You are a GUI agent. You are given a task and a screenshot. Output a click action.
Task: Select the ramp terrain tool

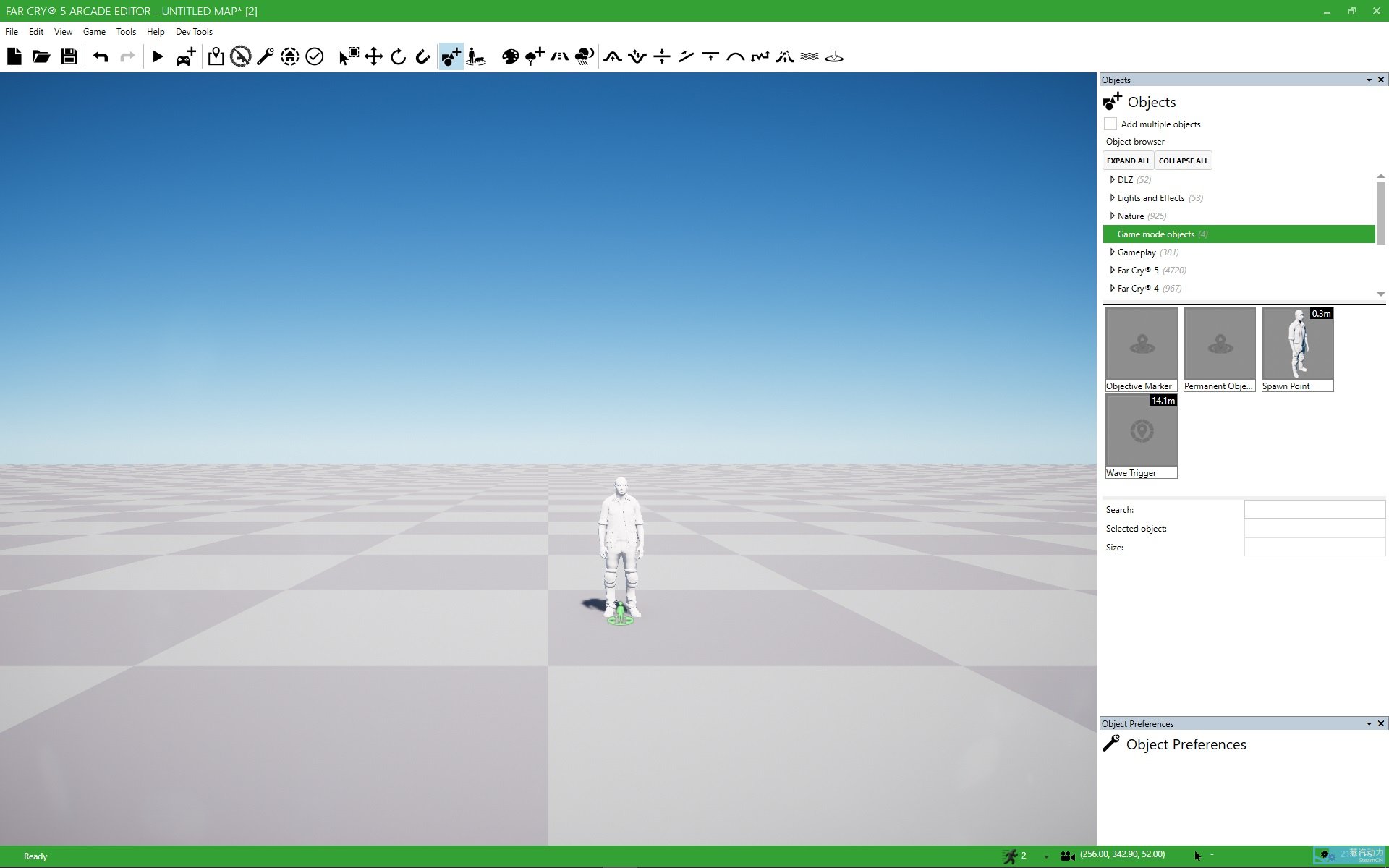687,56
